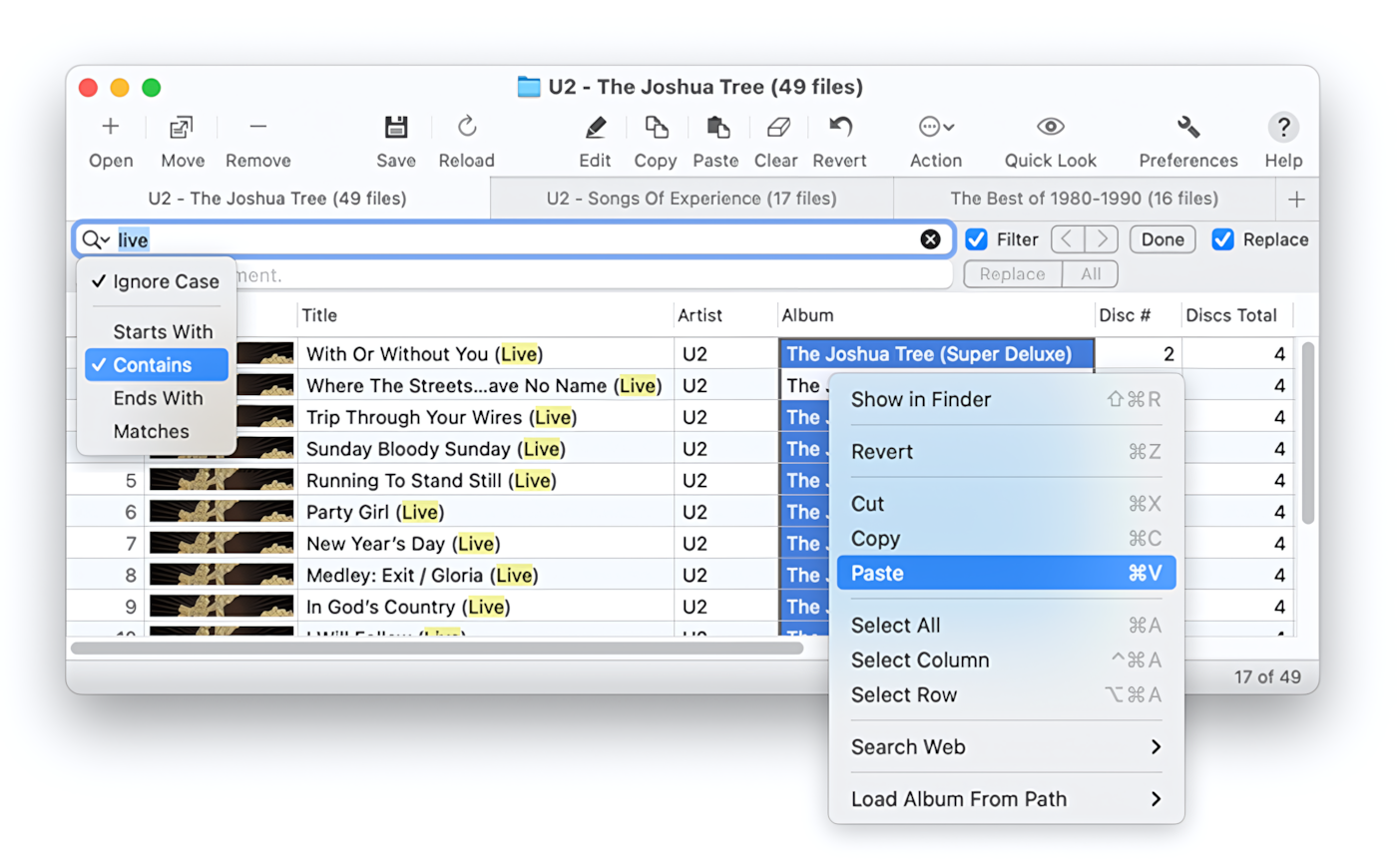Uncheck the Replace option
The height and width of the screenshot is (868, 1397).
(1222, 238)
